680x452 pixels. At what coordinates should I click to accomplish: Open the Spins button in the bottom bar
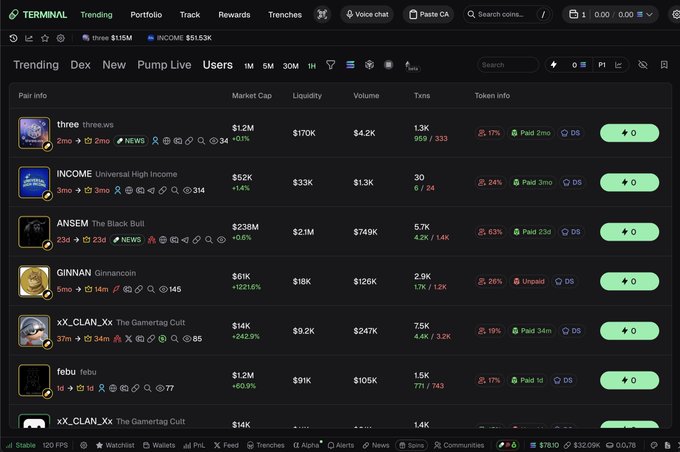tap(411, 445)
